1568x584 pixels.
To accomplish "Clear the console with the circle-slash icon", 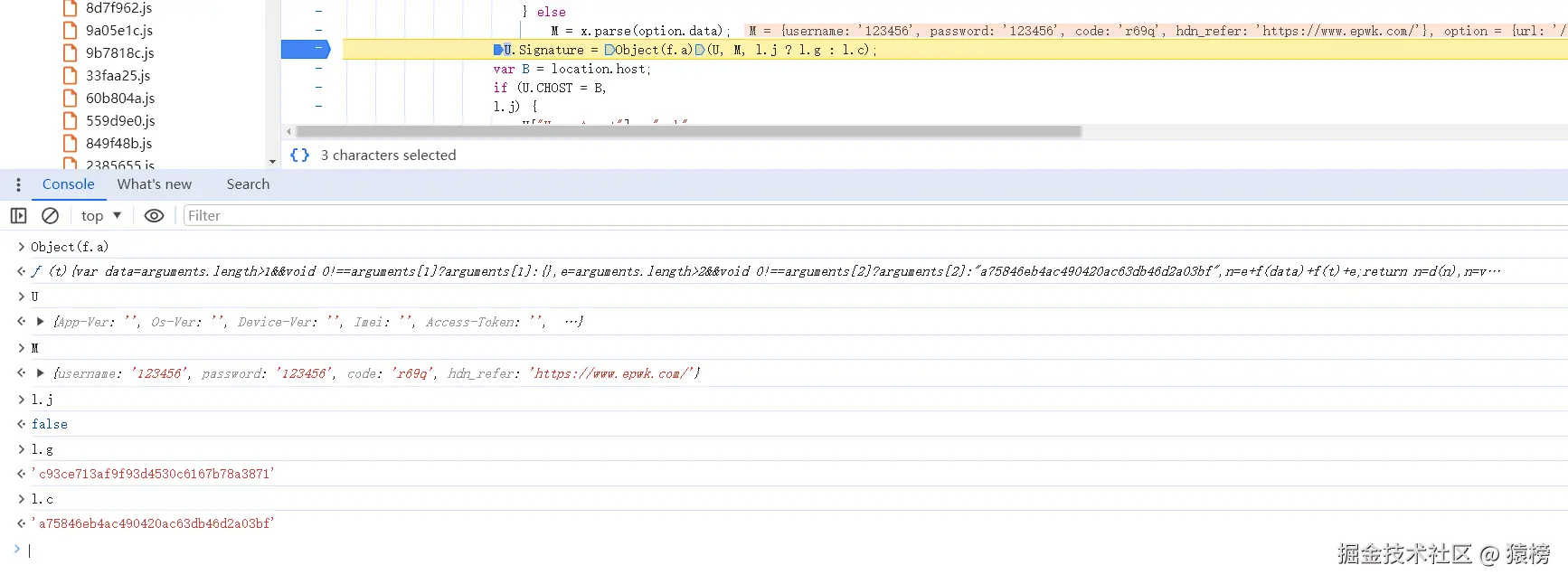I will pyautogui.click(x=51, y=215).
